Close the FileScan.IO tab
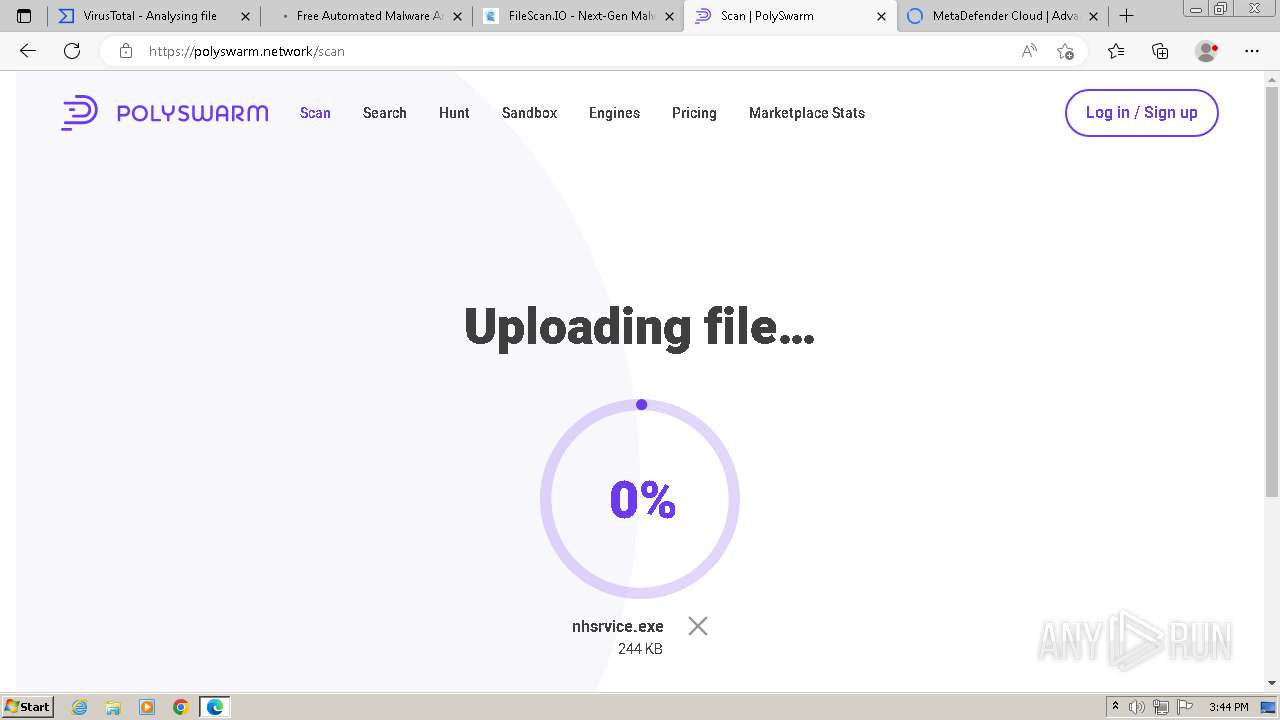The height and width of the screenshot is (720, 1280). pos(669,16)
